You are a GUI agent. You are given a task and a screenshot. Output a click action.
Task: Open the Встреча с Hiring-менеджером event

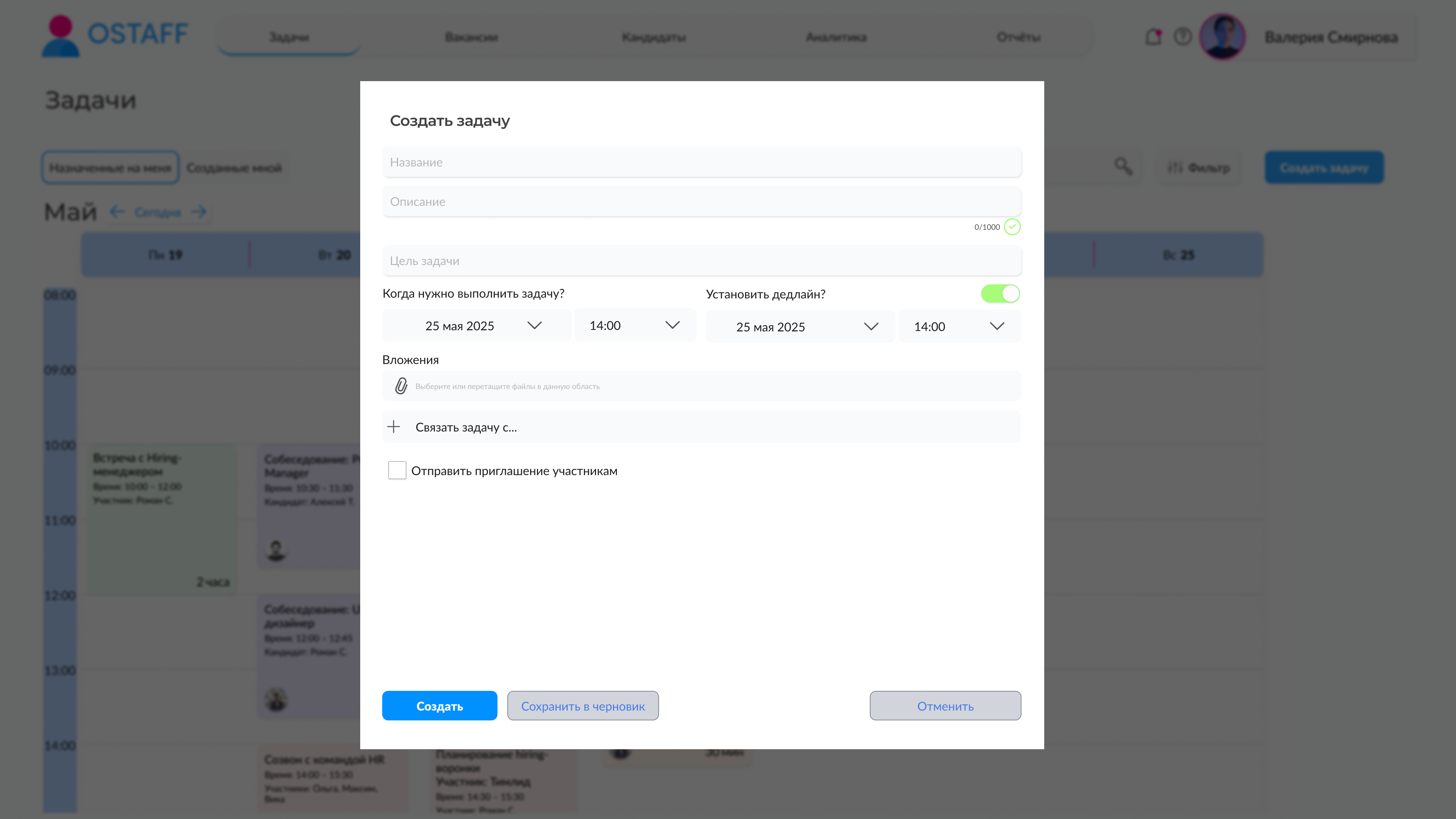[162, 519]
